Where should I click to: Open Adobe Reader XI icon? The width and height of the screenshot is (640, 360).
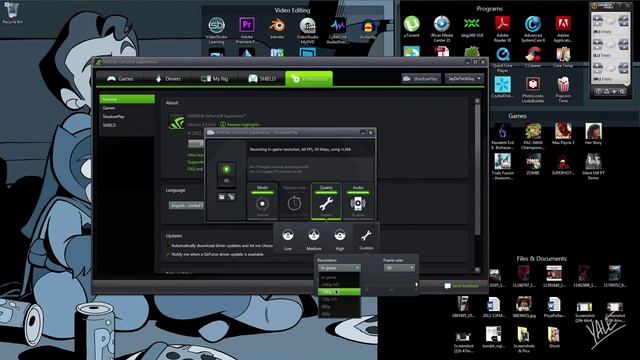click(x=502, y=29)
